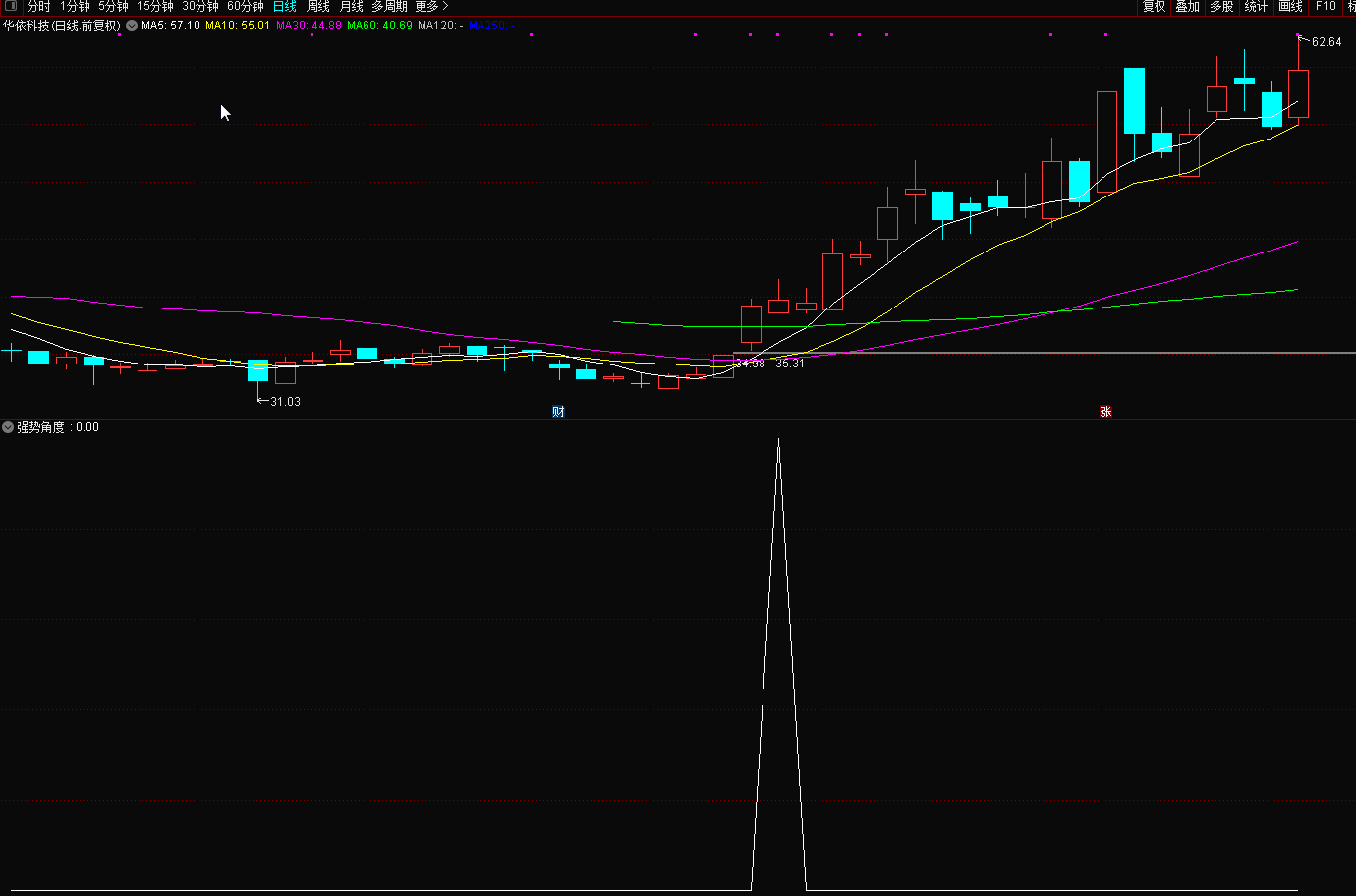The image size is (1356, 896).
Task: Click the yellow MA10: 55.01 label
Action: (x=238, y=26)
